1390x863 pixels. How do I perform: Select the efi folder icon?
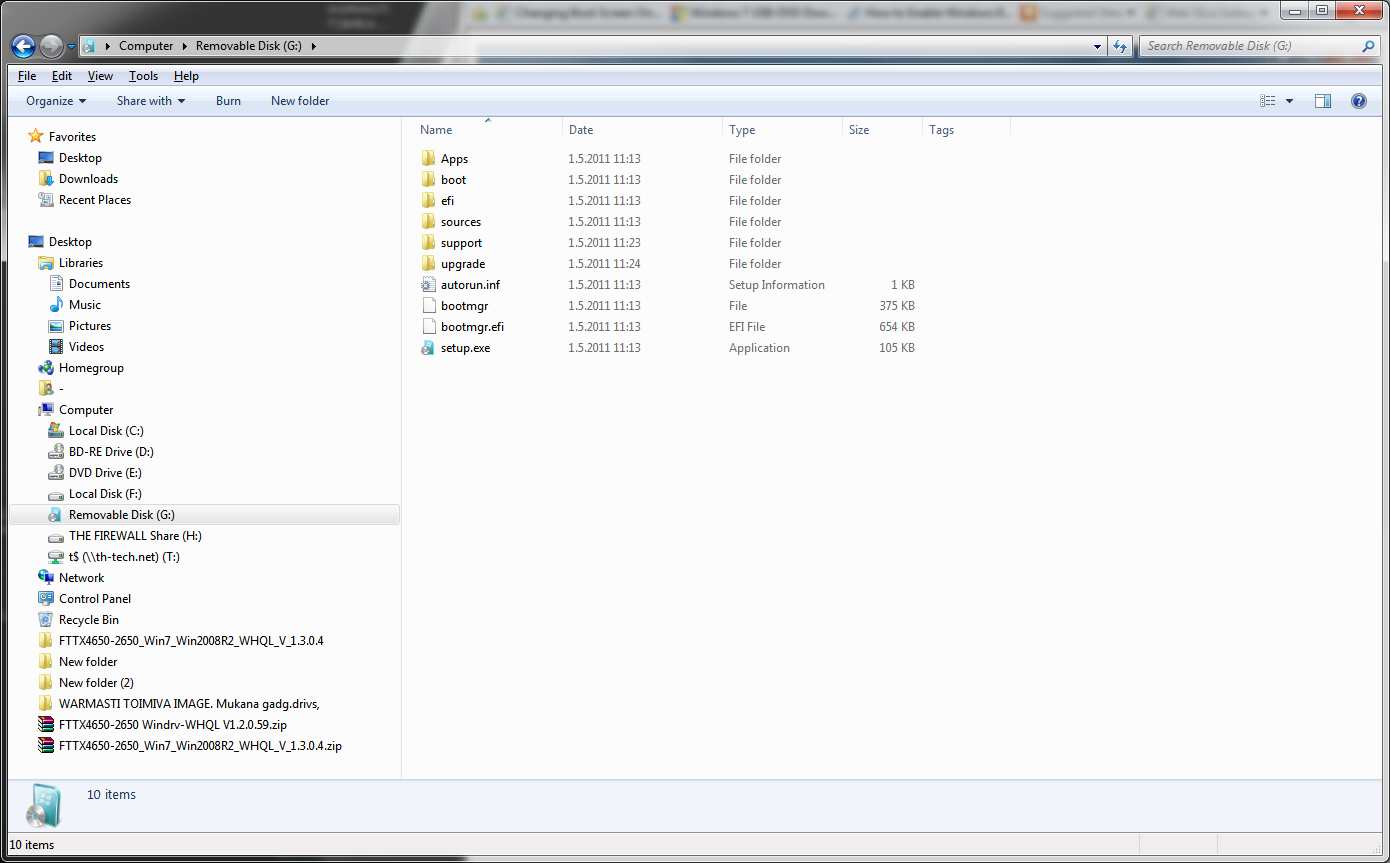pyautogui.click(x=429, y=201)
